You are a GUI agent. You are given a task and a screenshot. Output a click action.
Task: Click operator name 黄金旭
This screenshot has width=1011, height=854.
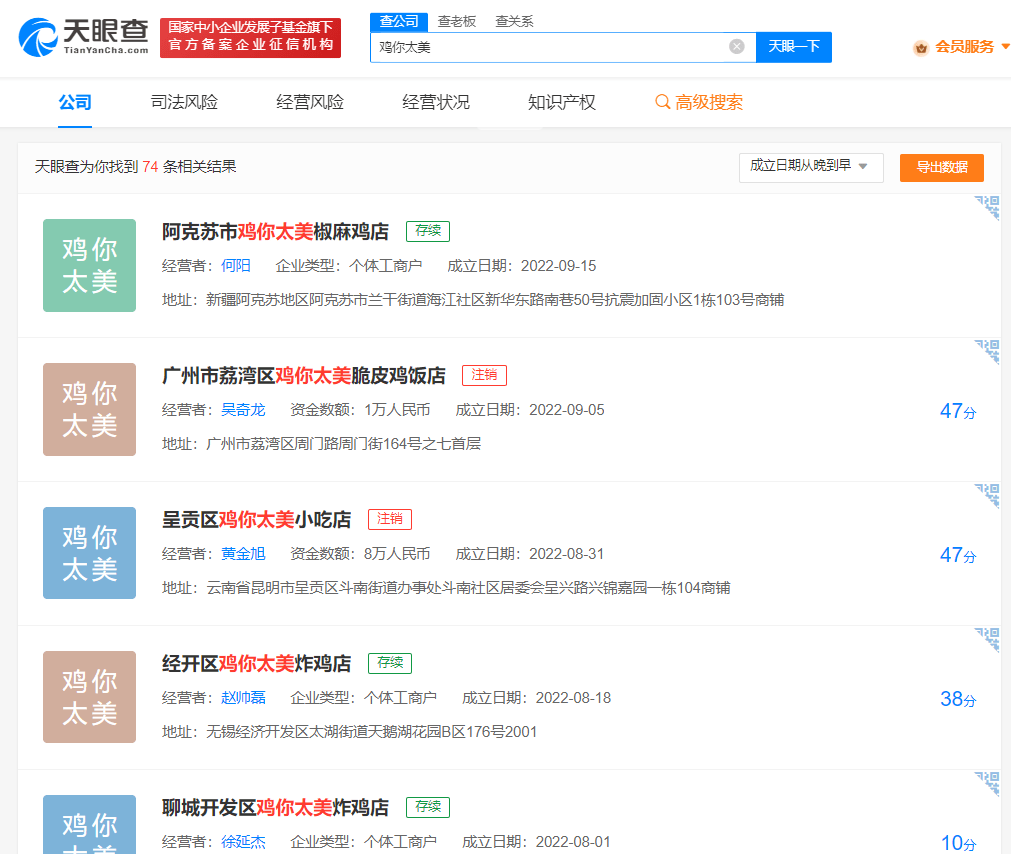tap(243, 554)
